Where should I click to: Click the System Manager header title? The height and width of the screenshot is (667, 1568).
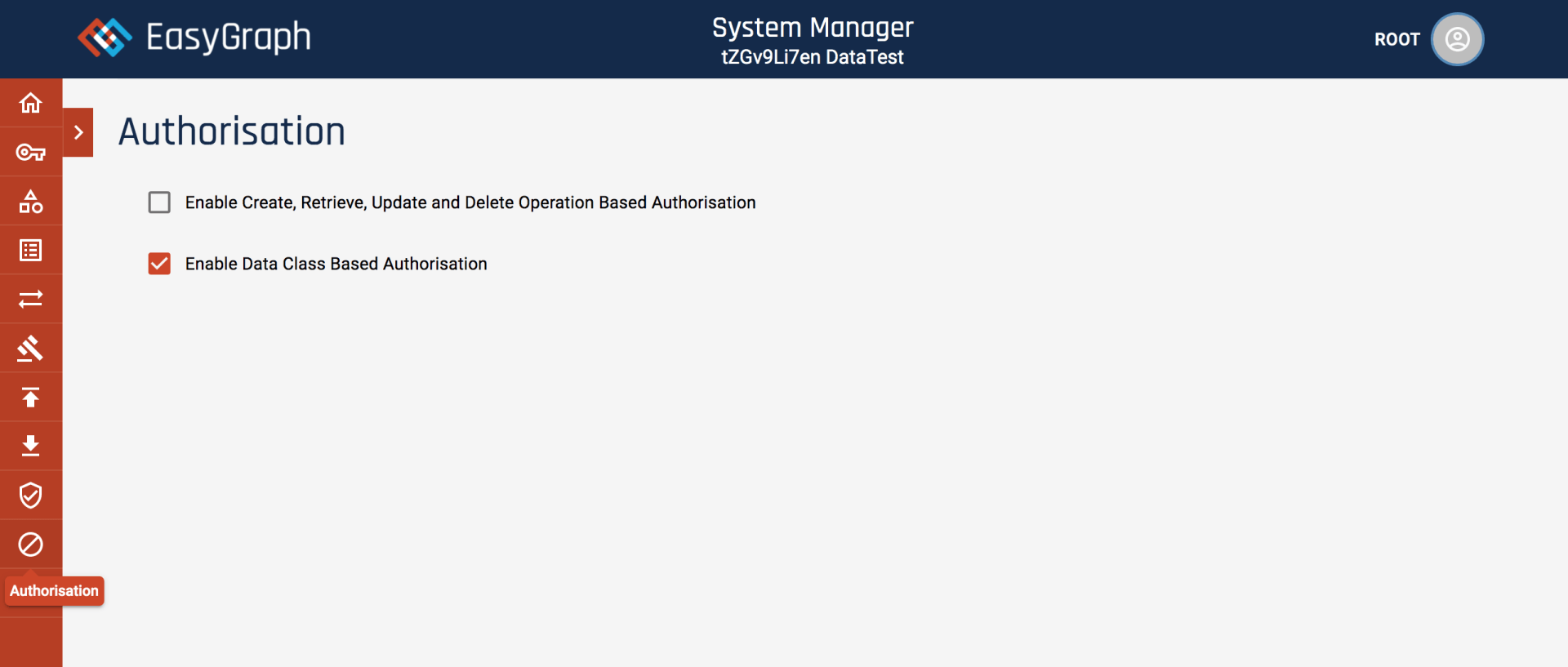pyautogui.click(x=813, y=28)
